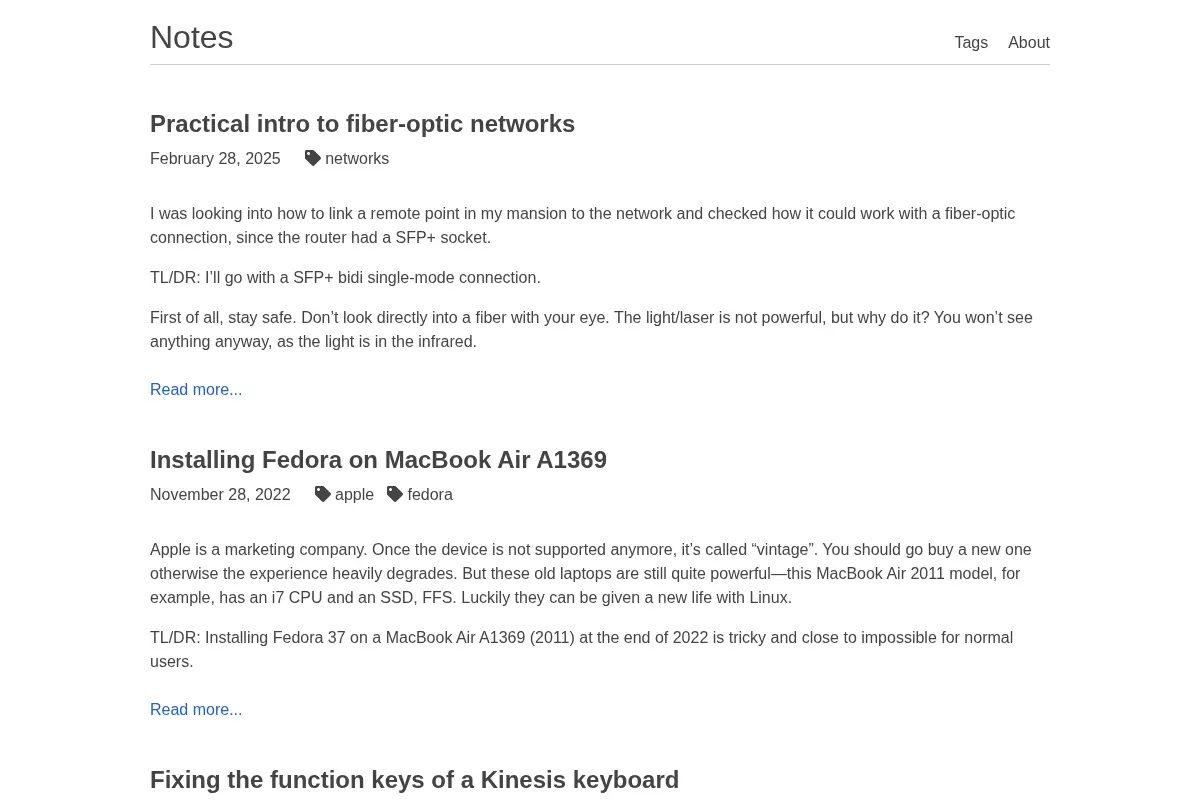This screenshot has width=1200, height=800.
Task: Open the Kinesis keyboard function keys post
Action: 414,780
